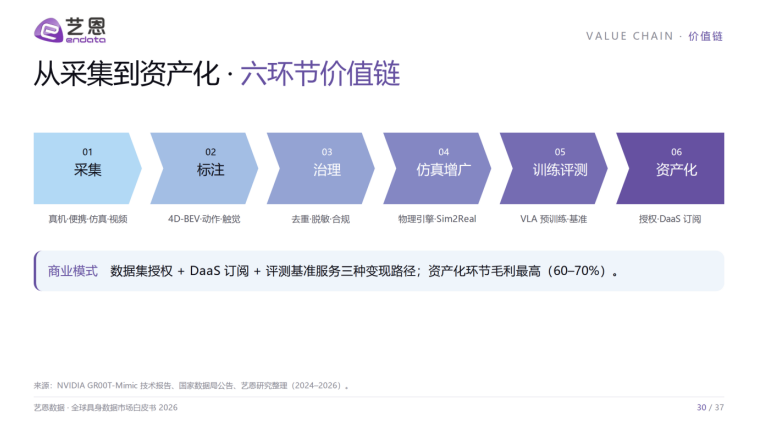The width and height of the screenshot is (759, 424).
Task: Click caption '物理引擎·Sim2Real'
Action: 437,219
